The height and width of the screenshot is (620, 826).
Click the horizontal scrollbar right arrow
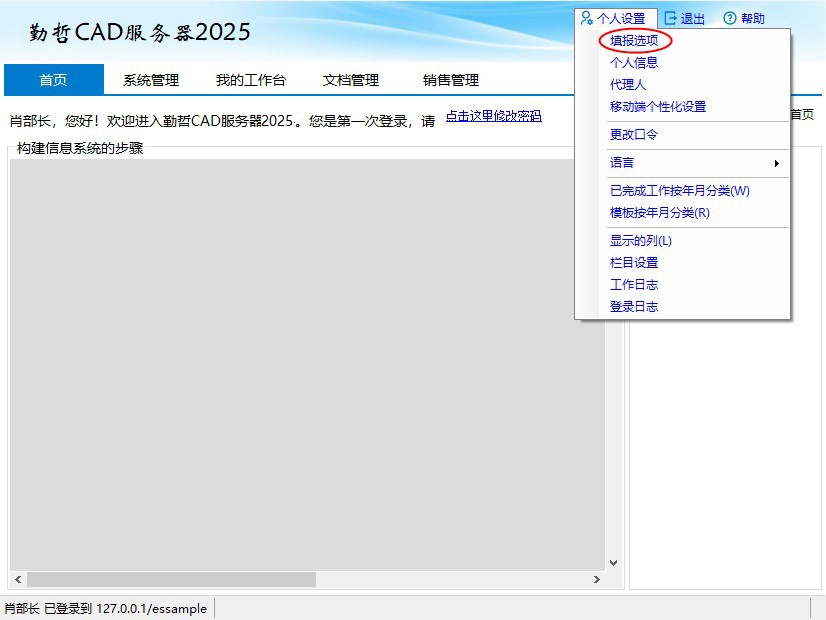tap(597, 580)
